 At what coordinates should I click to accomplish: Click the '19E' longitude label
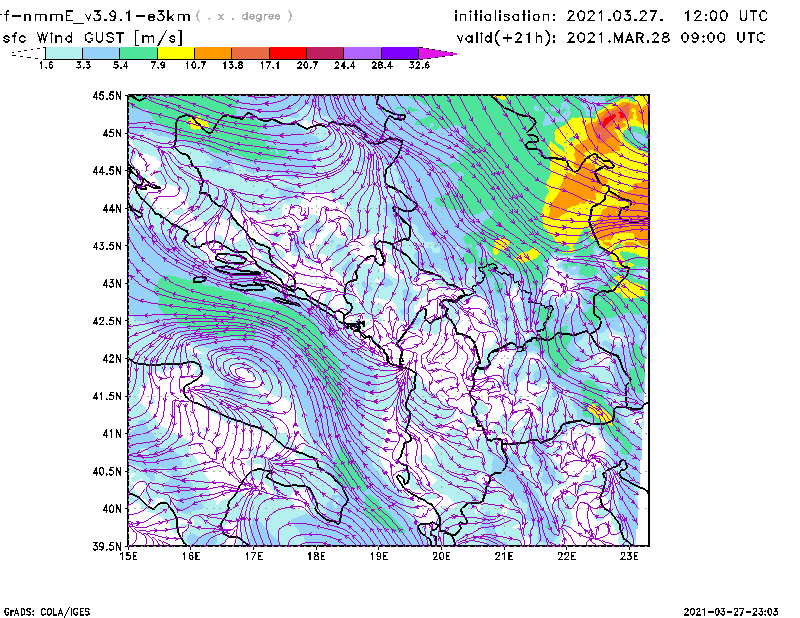pyautogui.click(x=379, y=556)
